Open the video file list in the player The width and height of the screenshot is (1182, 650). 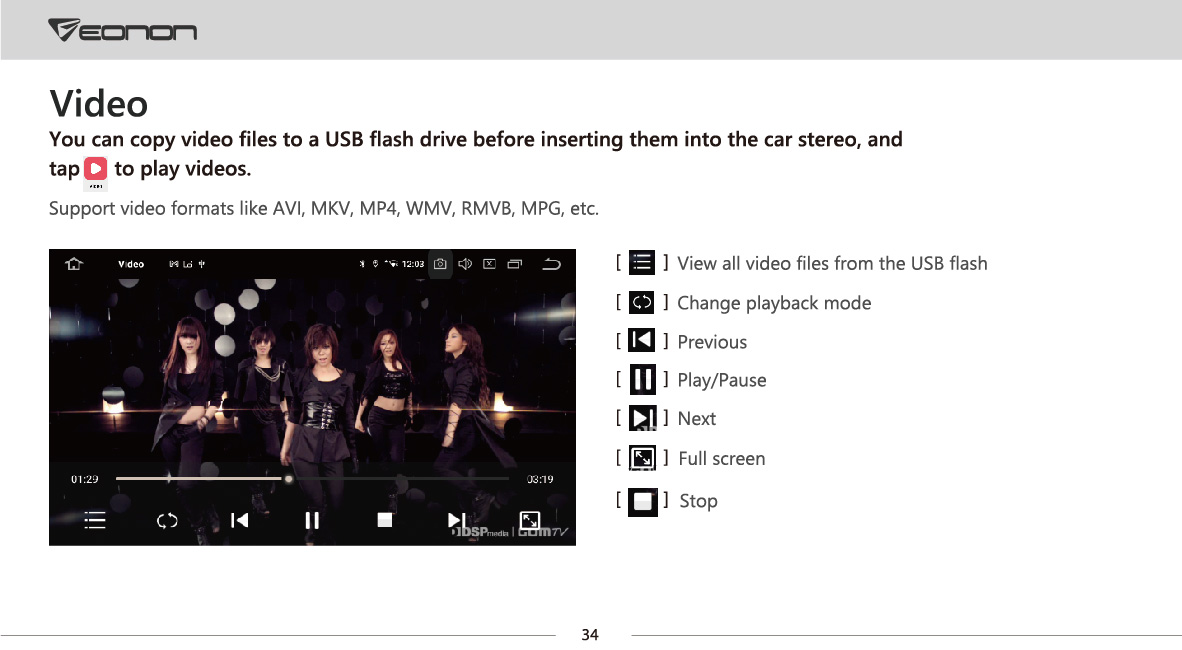(95, 520)
